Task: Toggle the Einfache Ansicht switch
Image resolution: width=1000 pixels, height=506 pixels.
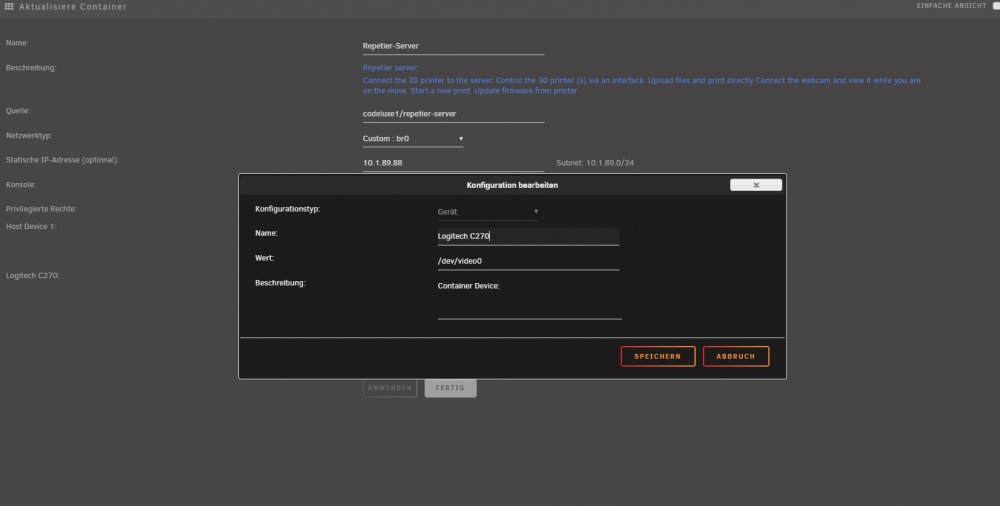Action: (996, 6)
